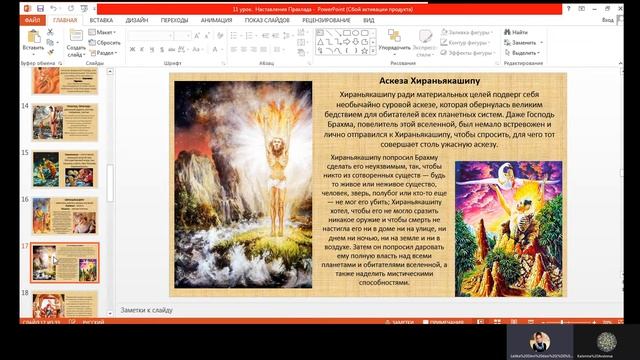Select the star shape in shapes gallery
This screenshot has height=360, width=640.
364,51
